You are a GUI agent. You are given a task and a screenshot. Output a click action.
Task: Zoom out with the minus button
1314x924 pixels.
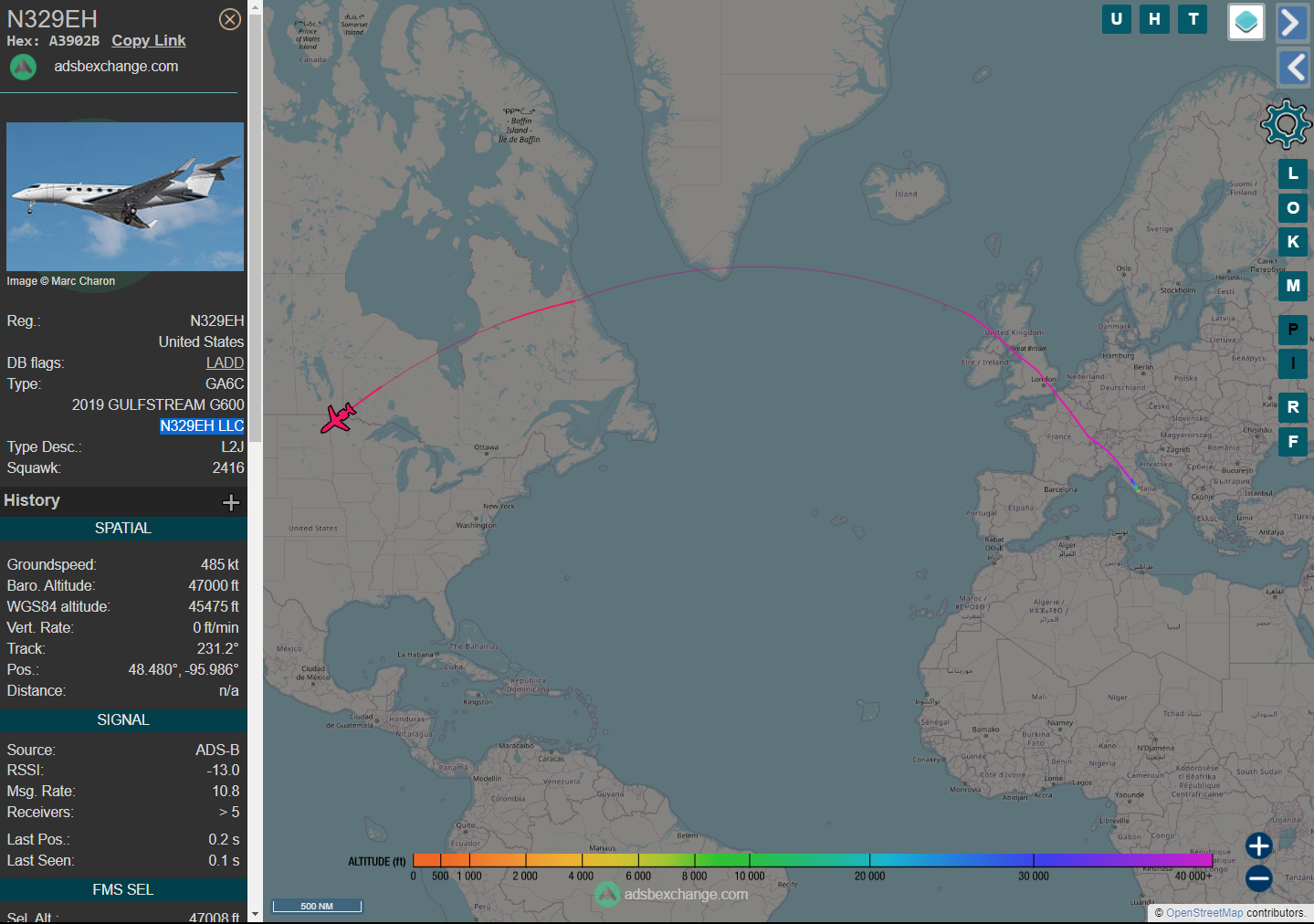(x=1258, y=878)
